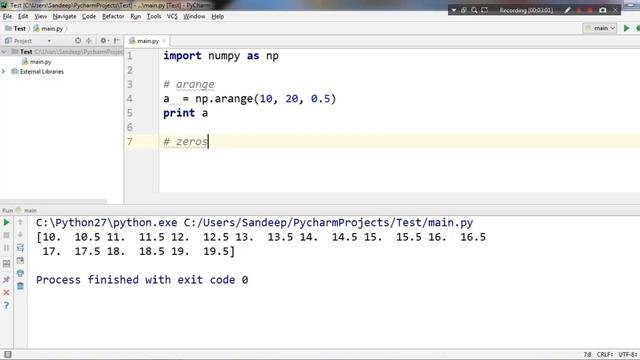Open the Window menu
The width and height of the screenshot is (640, 360).
pyautogui.click(x=194, y=16)
